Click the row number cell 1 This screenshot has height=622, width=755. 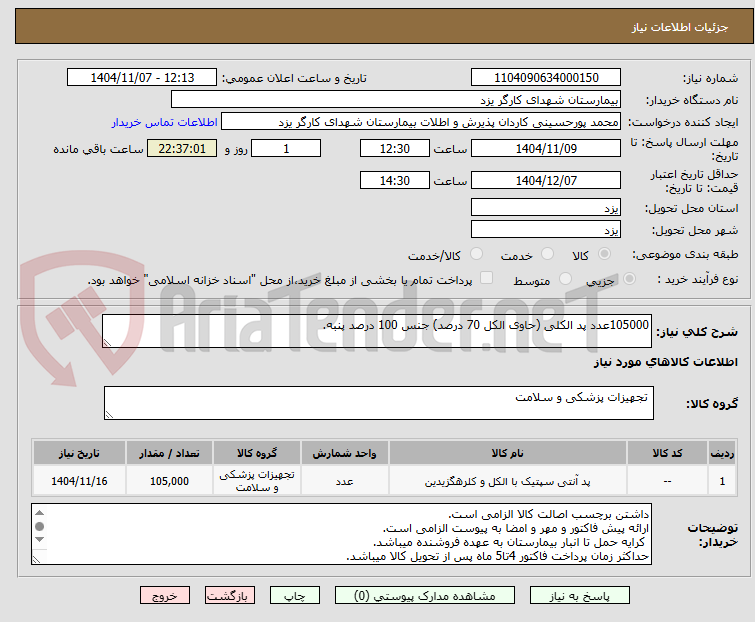pos(722,481)
